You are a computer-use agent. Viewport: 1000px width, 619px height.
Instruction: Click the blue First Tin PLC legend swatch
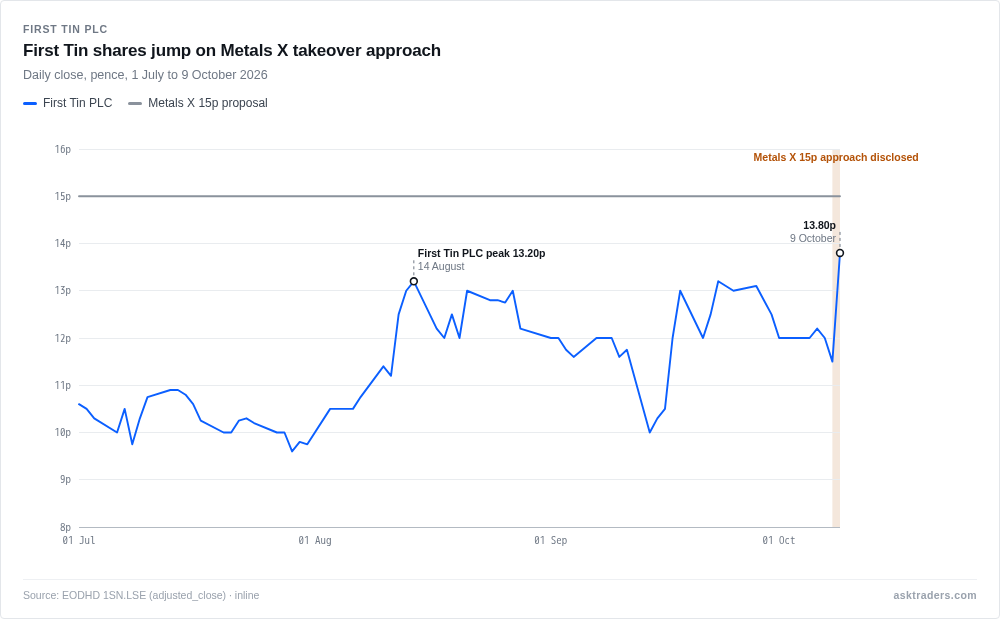[30, 103]
